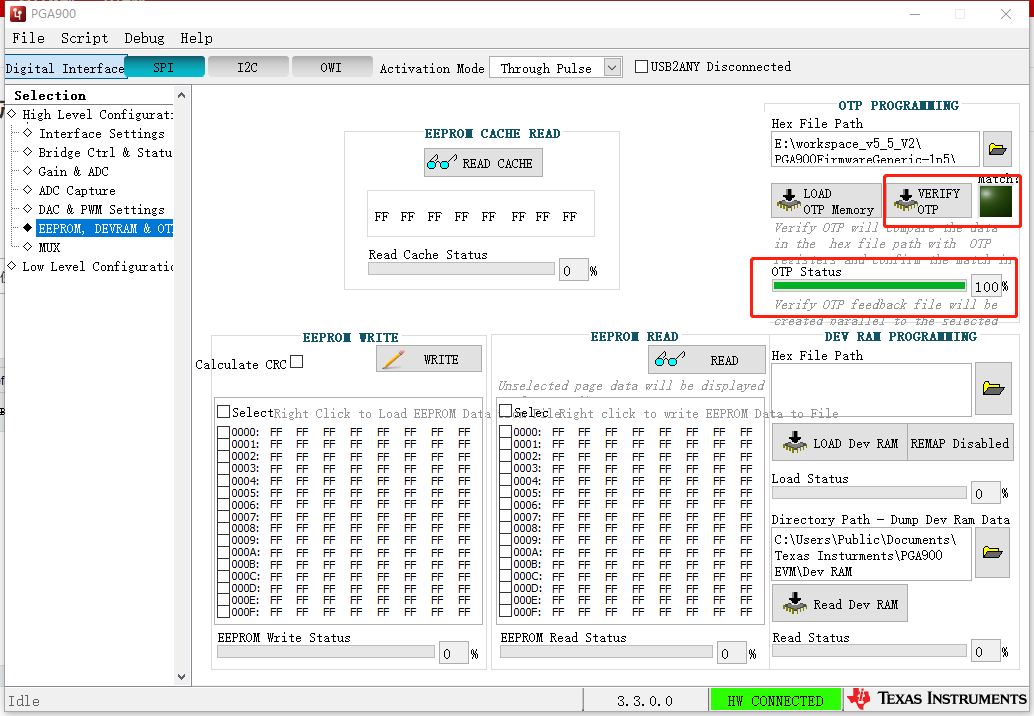Select MUX tree item
Image resolution: width=1034 pixels, height=716 pixels.
tap(49, 247)
